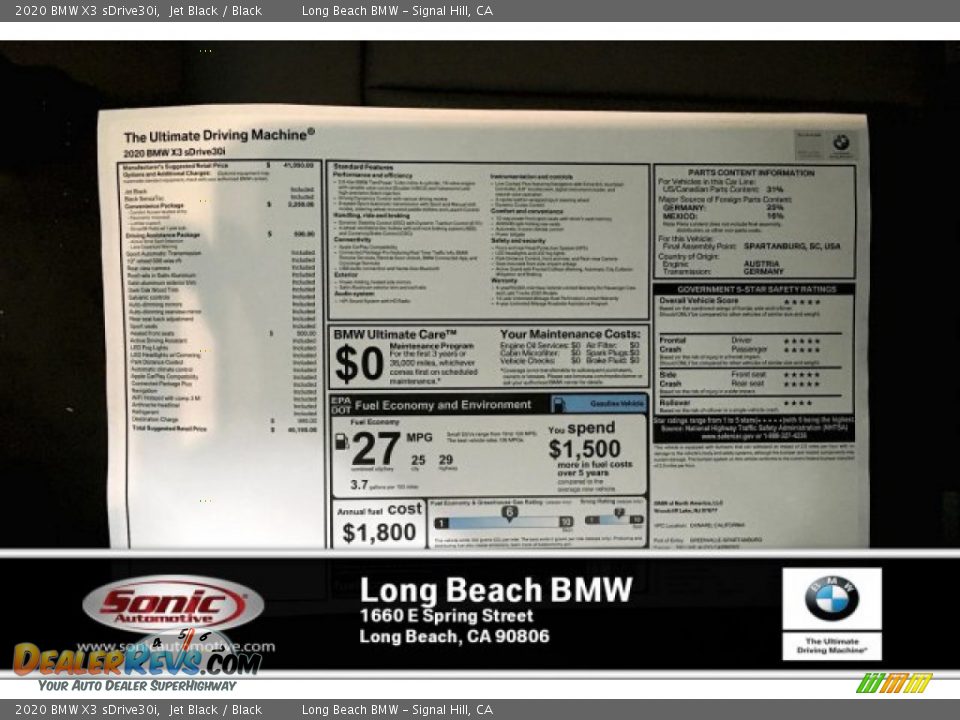
Task: Click the DealerRevs.com logo
Action: click(x=137, y=661)
